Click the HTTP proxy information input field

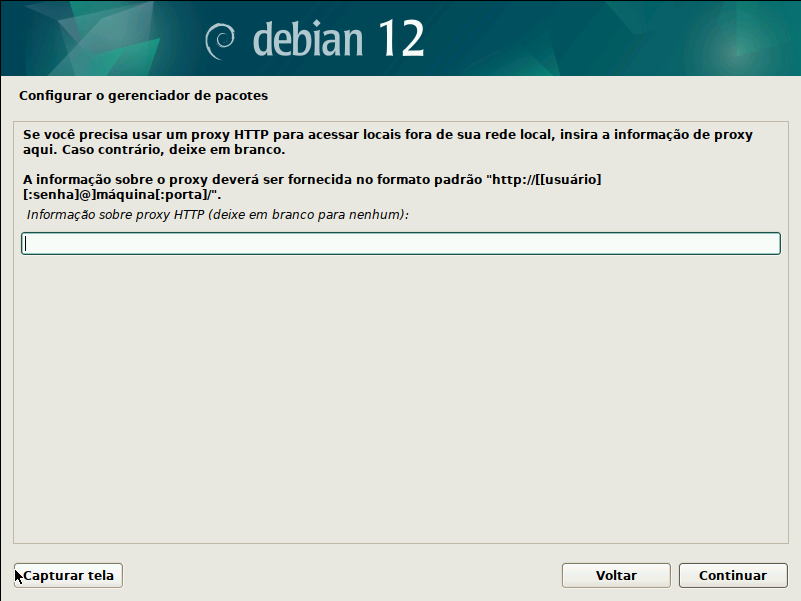click(x=400, y=243)
